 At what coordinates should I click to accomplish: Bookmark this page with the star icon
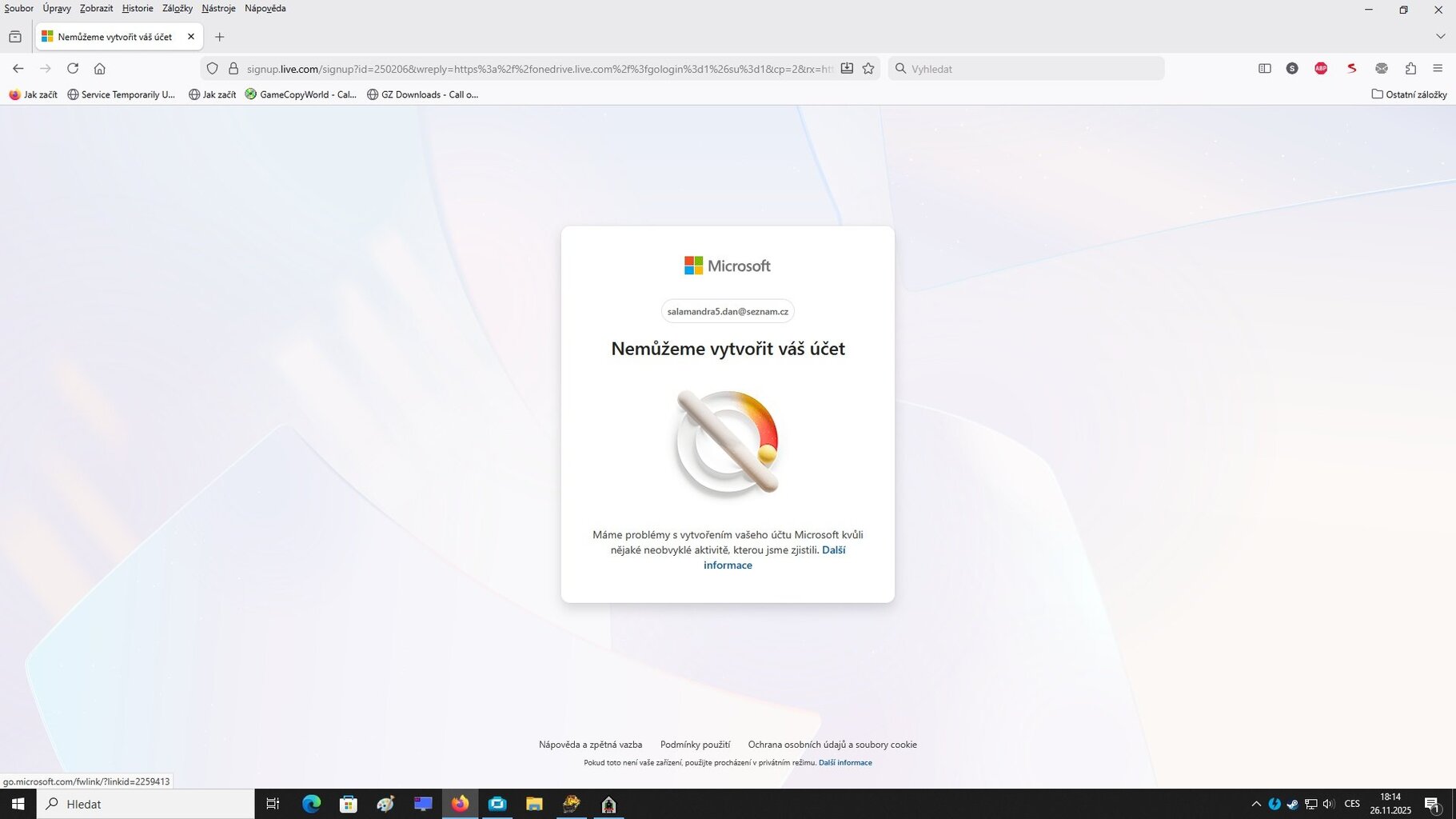868,69
